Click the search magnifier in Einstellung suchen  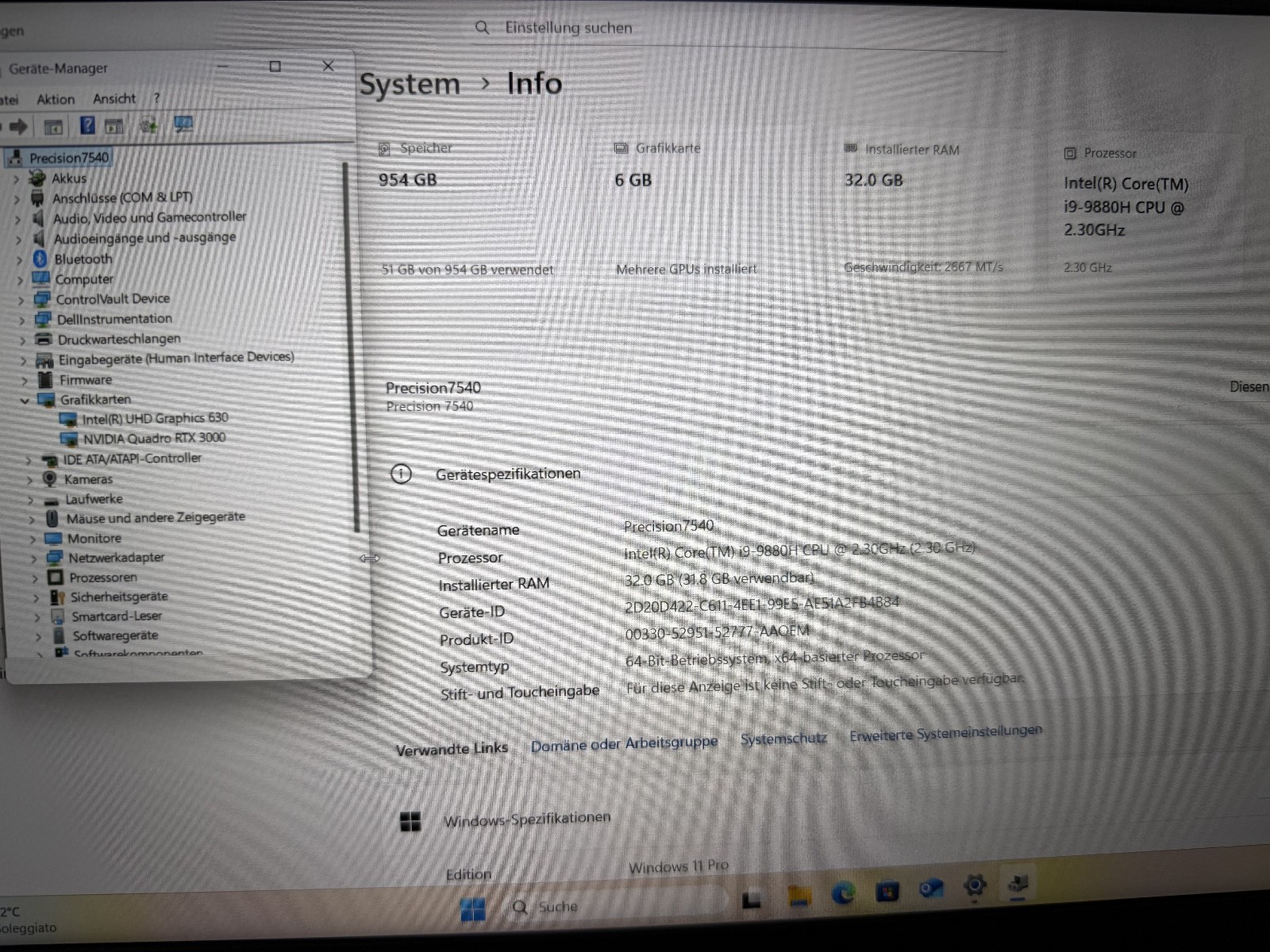(x=482, y=28)
